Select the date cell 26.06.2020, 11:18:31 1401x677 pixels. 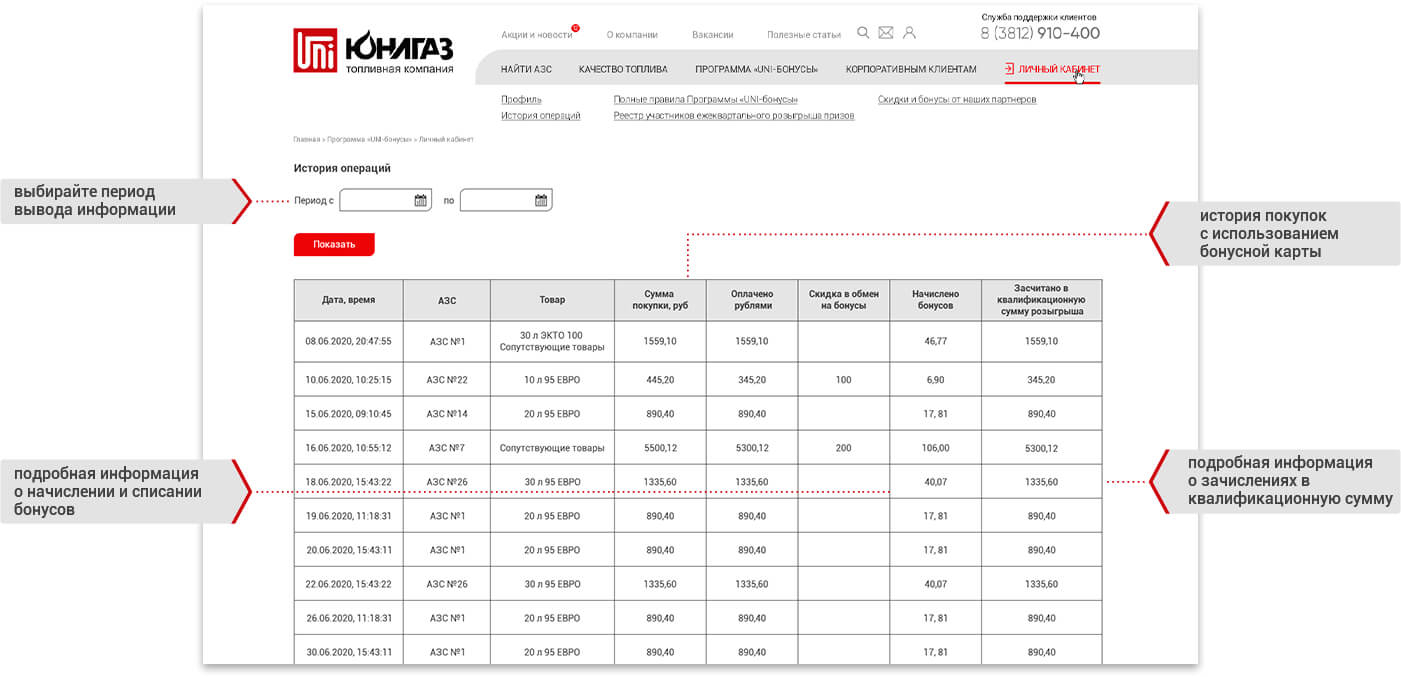click(349, 618)
